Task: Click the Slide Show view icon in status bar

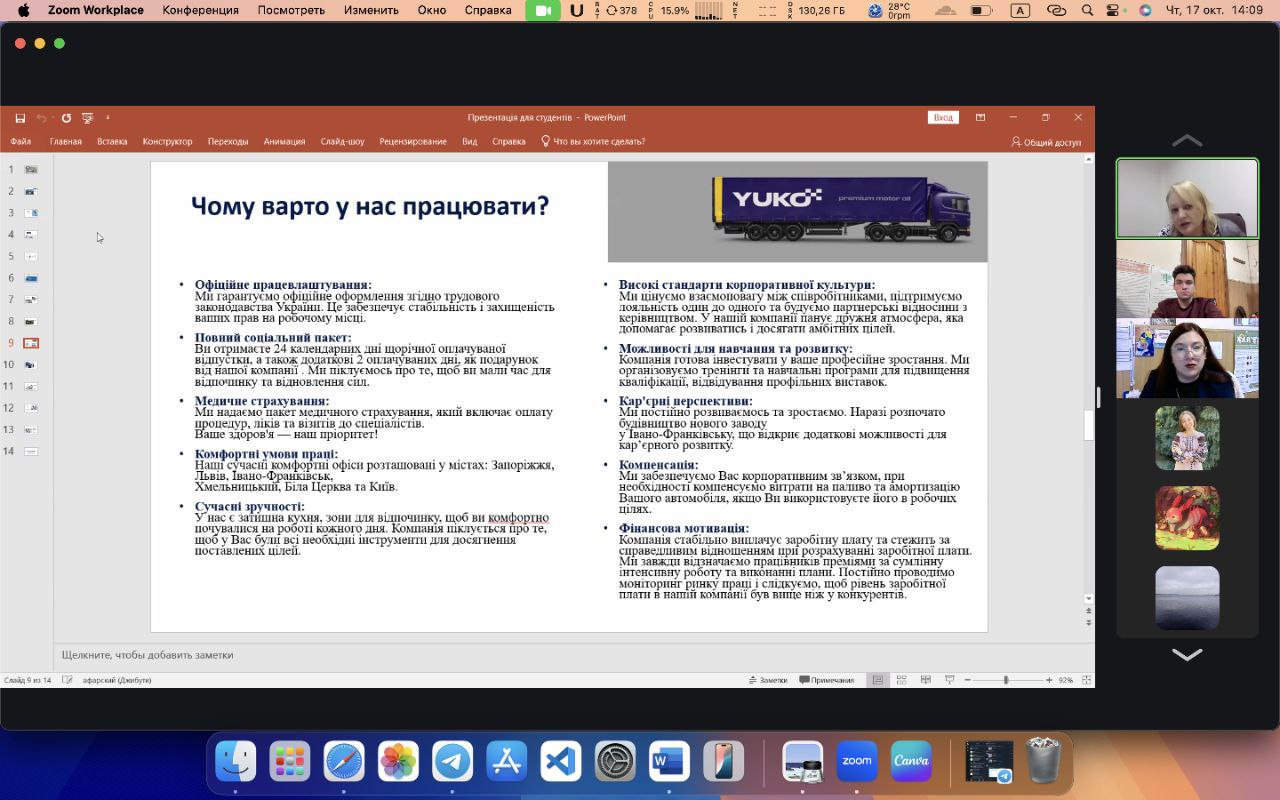Action: click(x=949, y=680)
